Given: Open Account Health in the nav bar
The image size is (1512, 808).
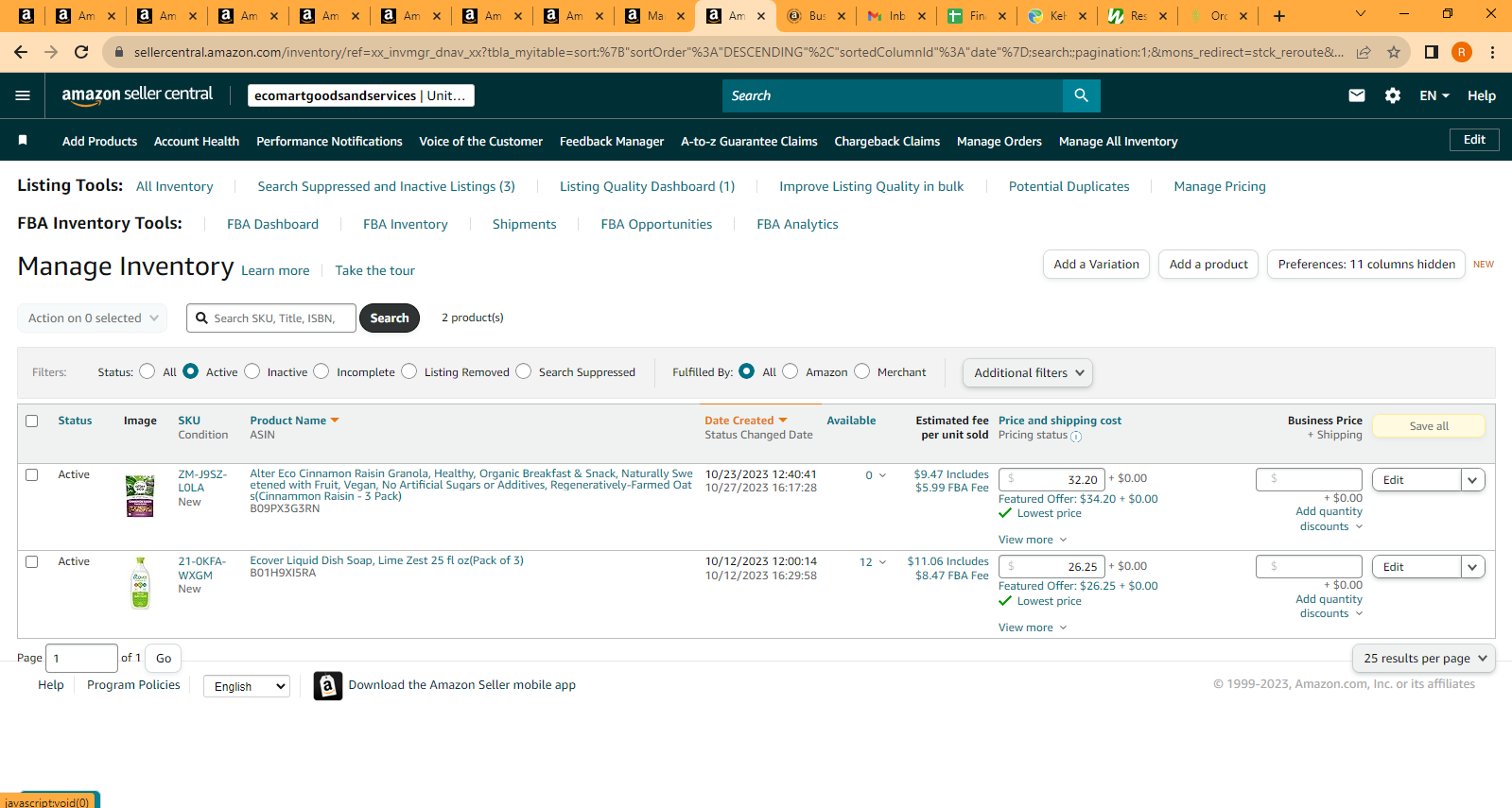Looking at the screenshot, I should pyautogui.click(x=197, y=142).
